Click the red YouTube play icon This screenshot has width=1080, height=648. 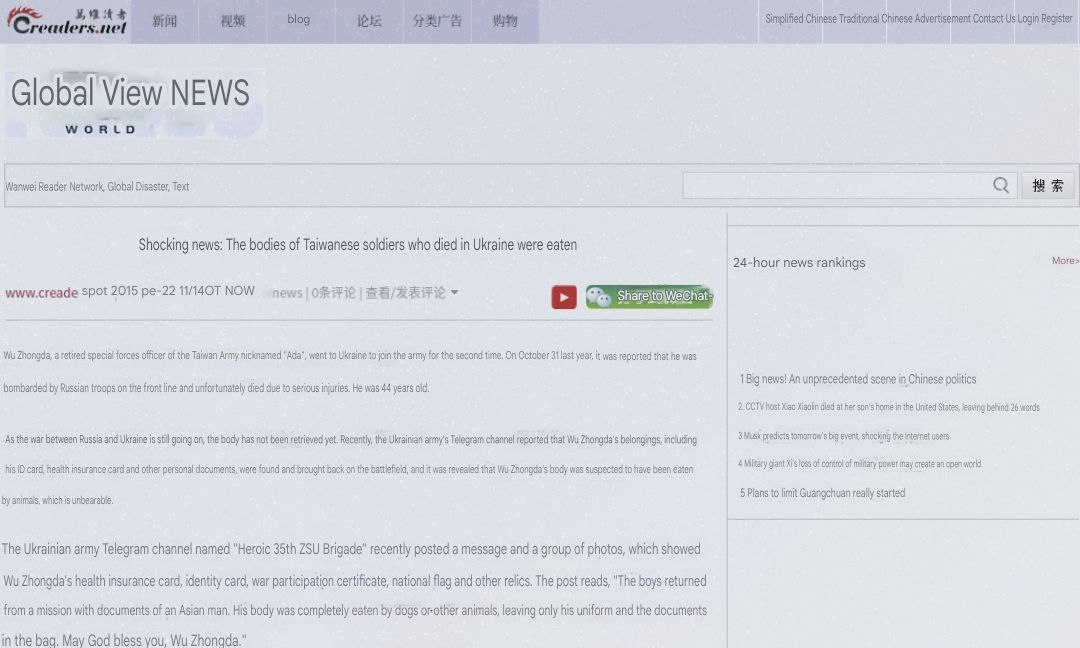pyautogui.click(x=564, y=297)
